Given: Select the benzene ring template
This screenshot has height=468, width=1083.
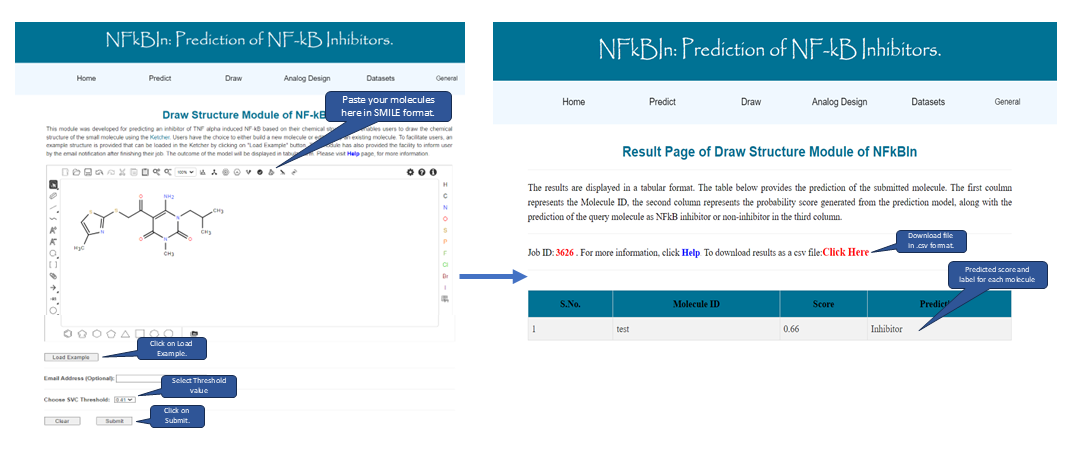Looking at the screenshot, I should 68,333.
